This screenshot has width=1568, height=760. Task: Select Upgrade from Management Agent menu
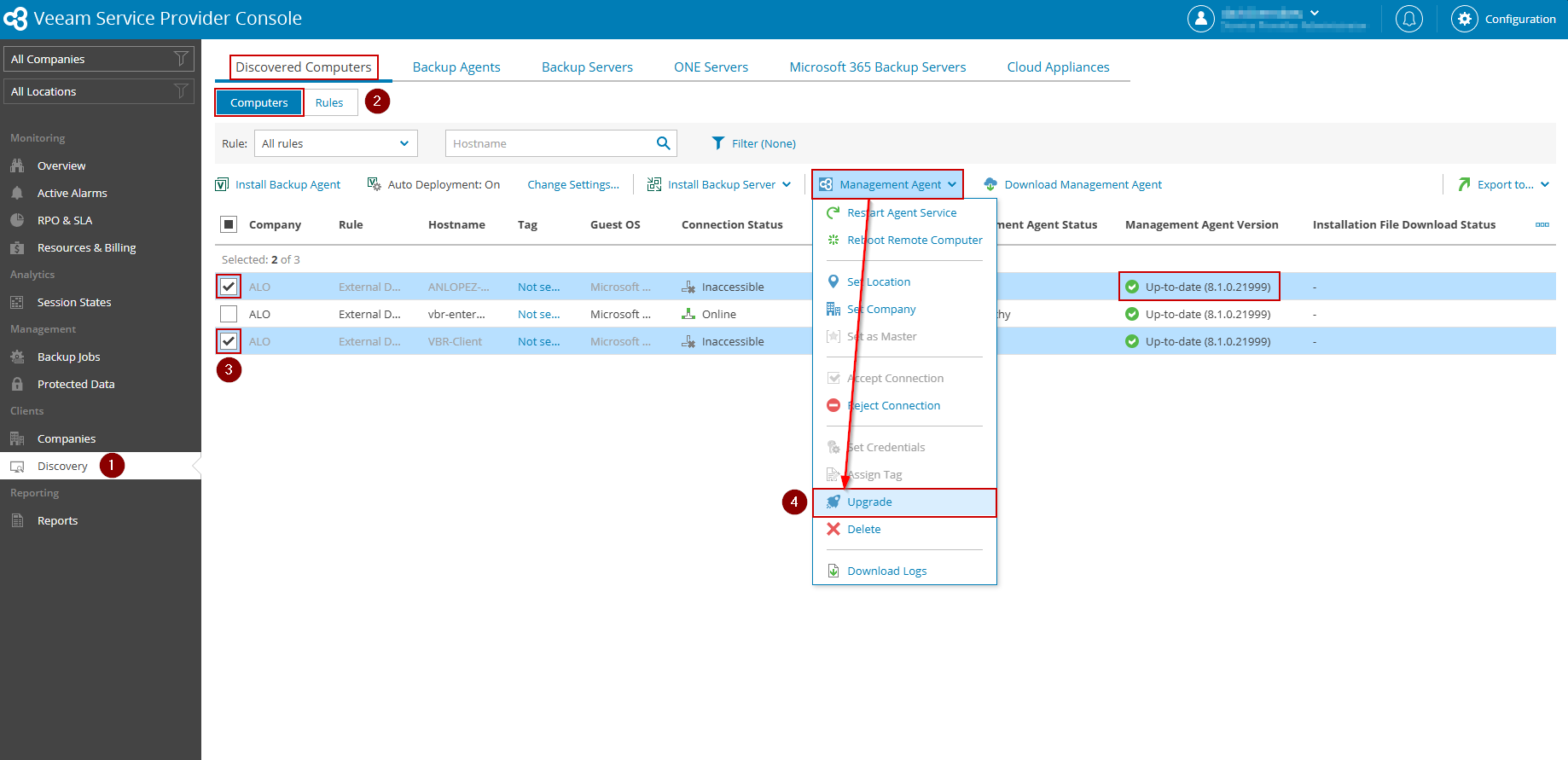click(x=869, y=502)
